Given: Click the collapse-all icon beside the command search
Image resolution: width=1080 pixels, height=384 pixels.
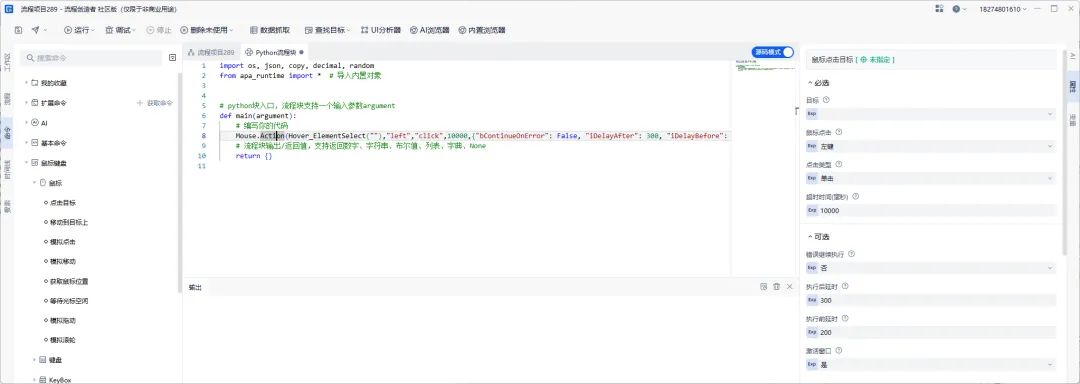Looking at the screenshot, I should [173, 58].
